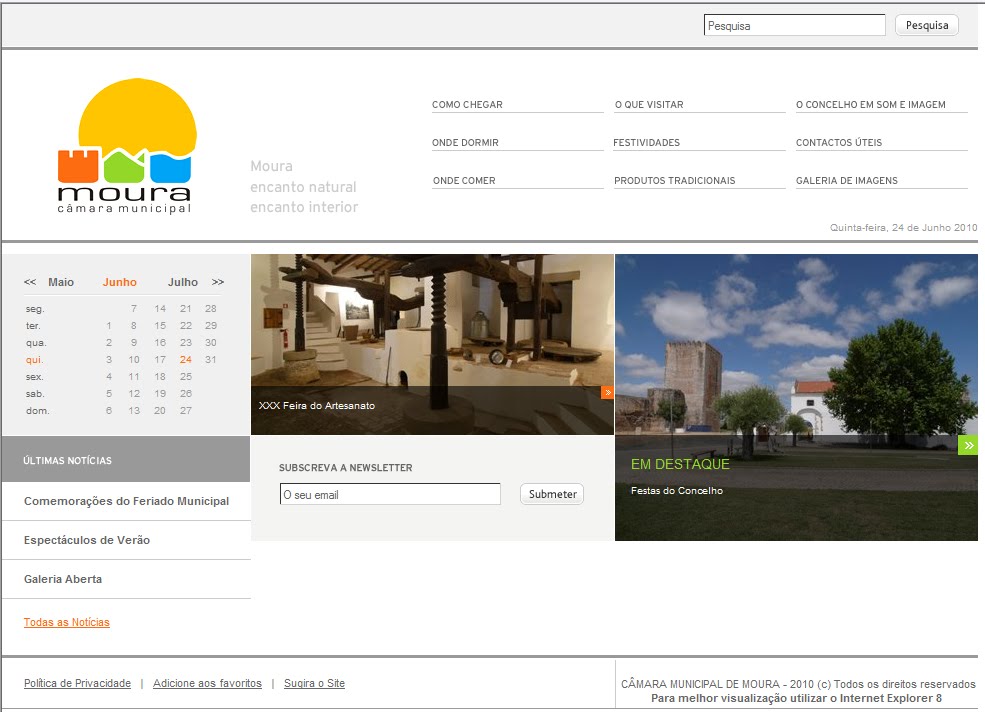985x712 pixels.
Task: Open the ONDE DORMIR menu item
Action: tap(465, 143)
